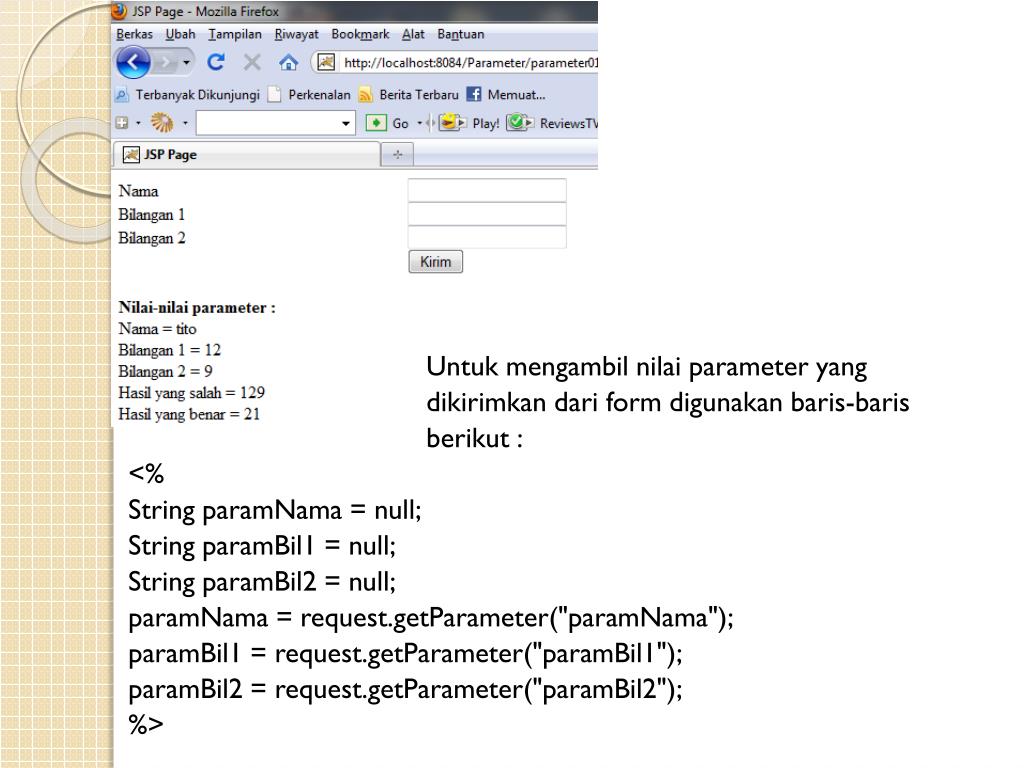Open the Alat menu
The image size is (1024, 768).
point(413,34)
